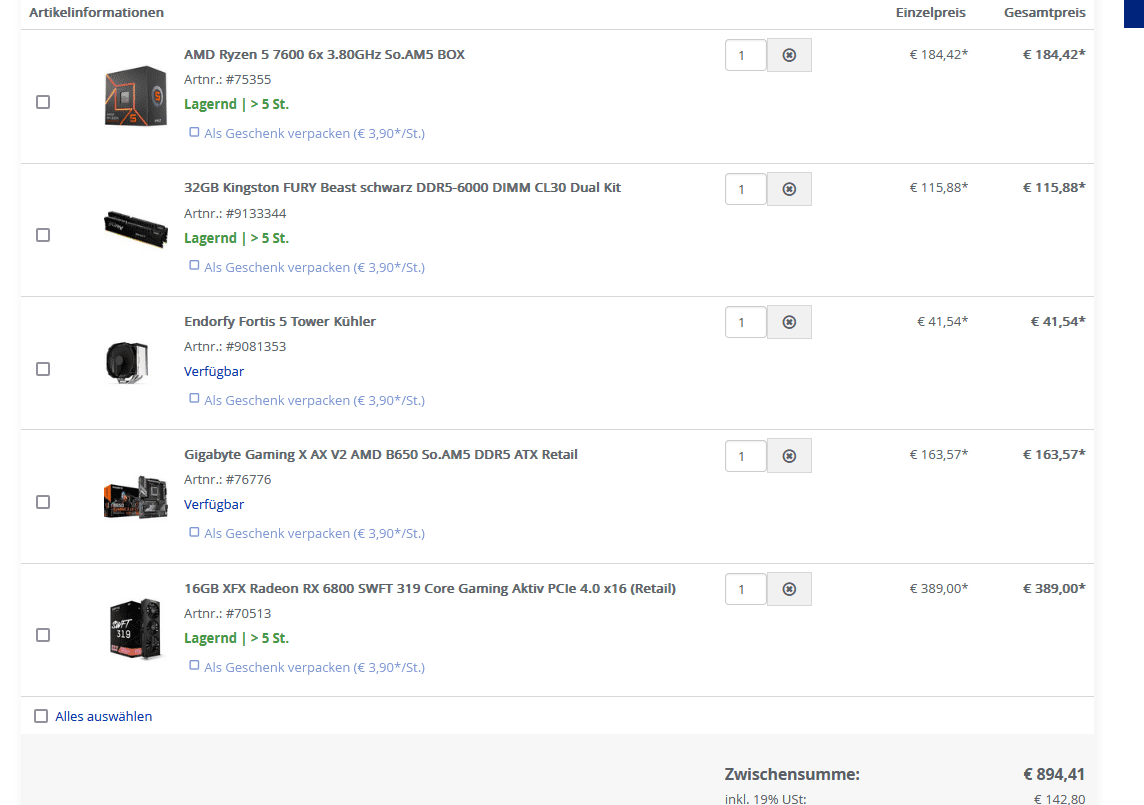This screenshot has width=1144, height=805.
Task: Remove Kingston FURY Beast RAM from cart
Action: pyautogui.click(x=789, y=189)
